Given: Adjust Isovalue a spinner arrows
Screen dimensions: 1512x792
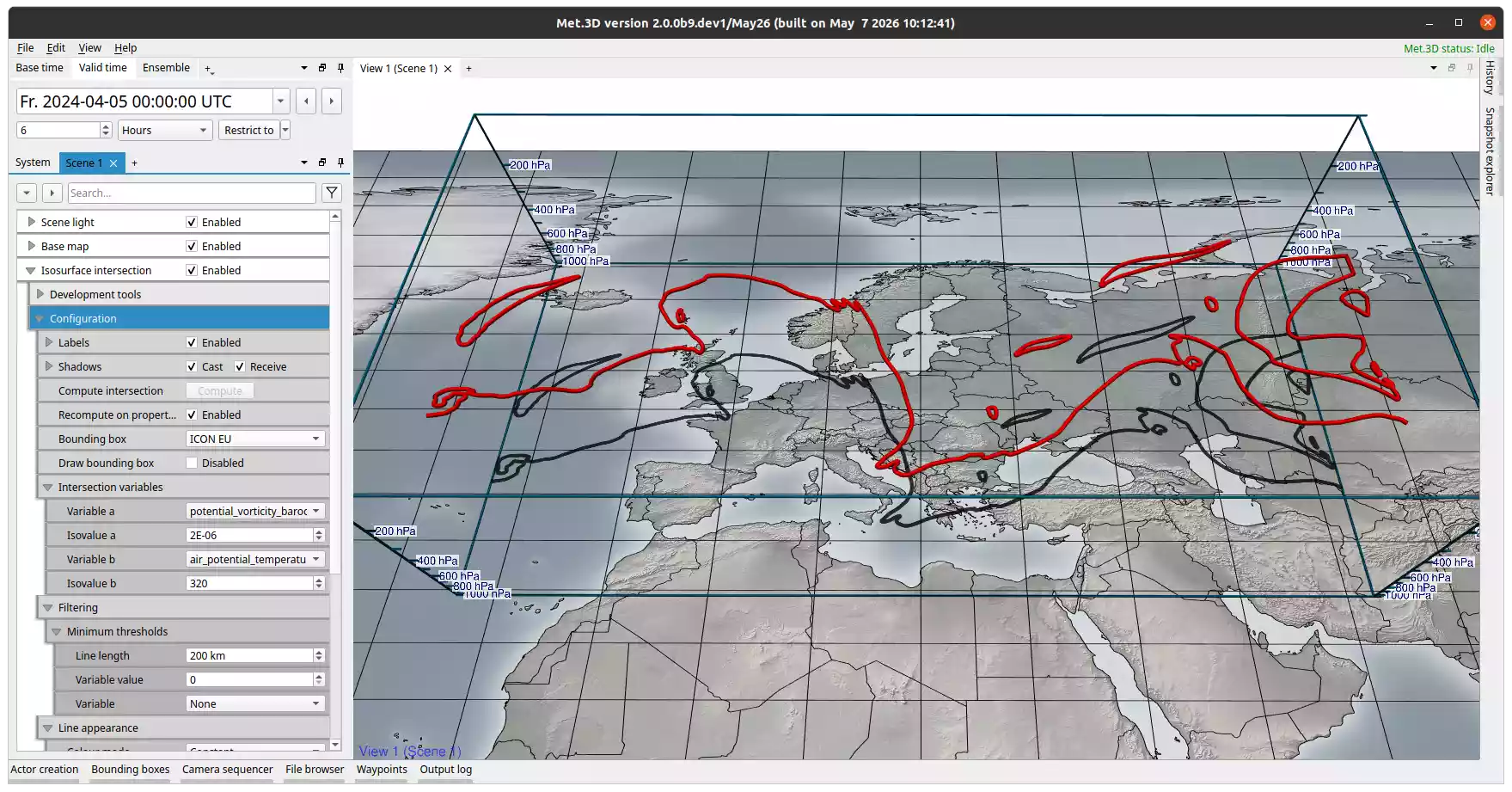Looking at the screenshot, I should 319,535.
